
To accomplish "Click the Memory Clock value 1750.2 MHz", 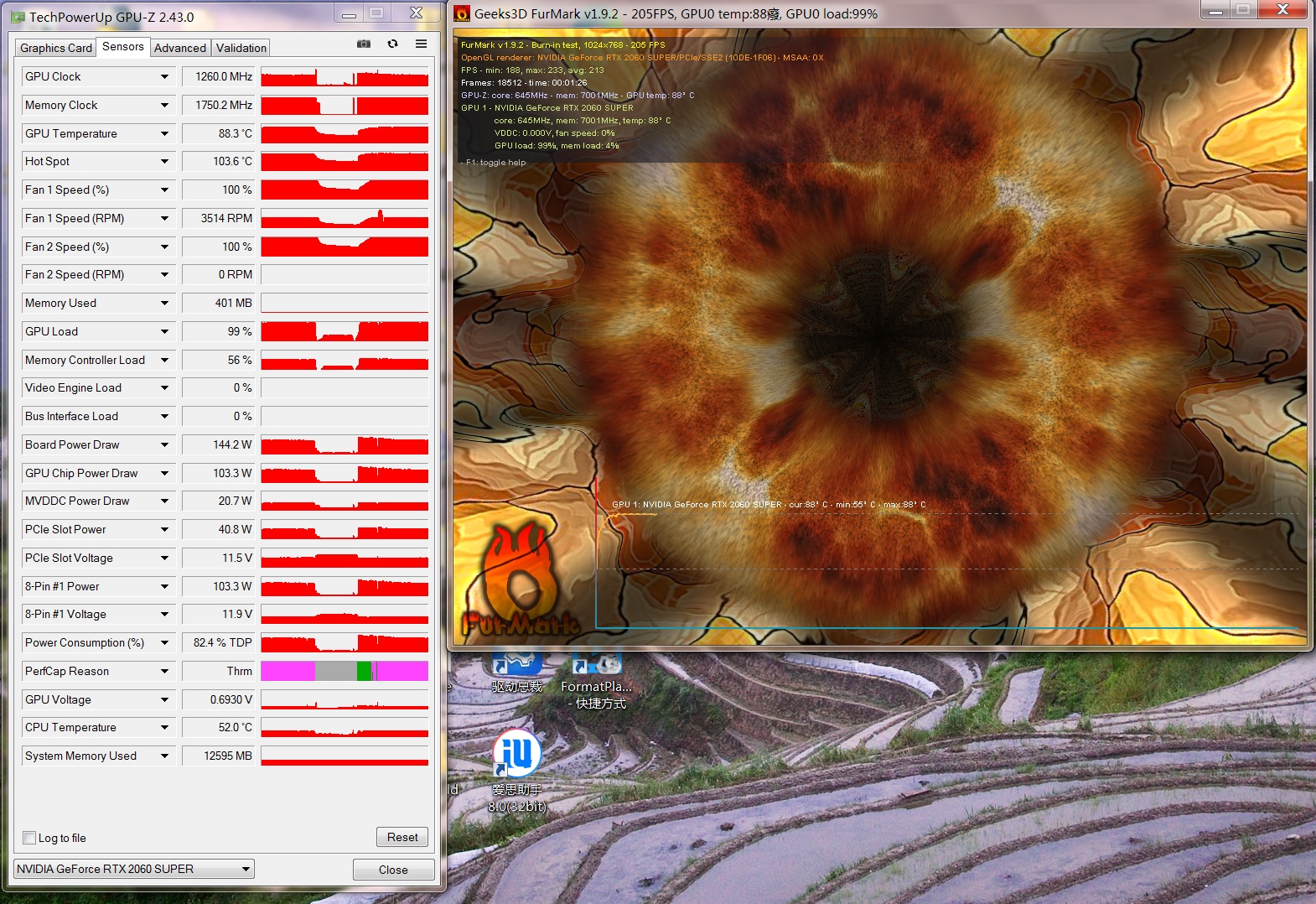I will click(x=218, y=105).
